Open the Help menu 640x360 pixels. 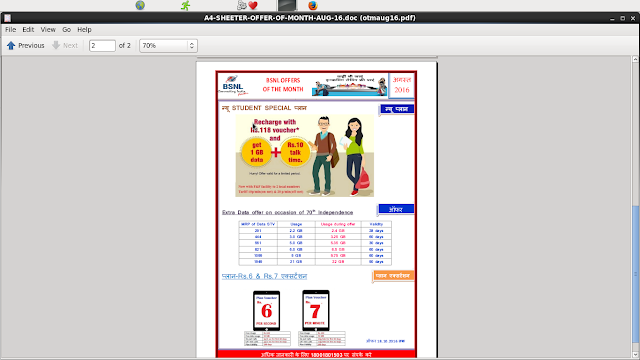click(84, 29)
